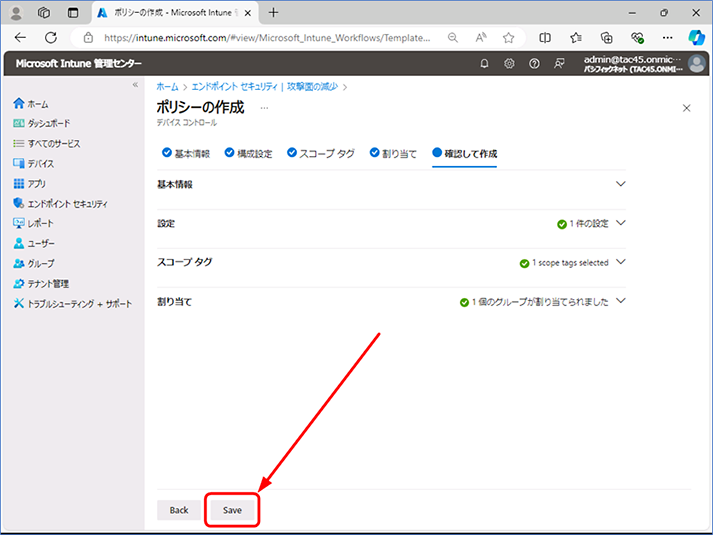Add page to favorites with star icon
This screenshot has width=713, height=535.
(508, 38)
